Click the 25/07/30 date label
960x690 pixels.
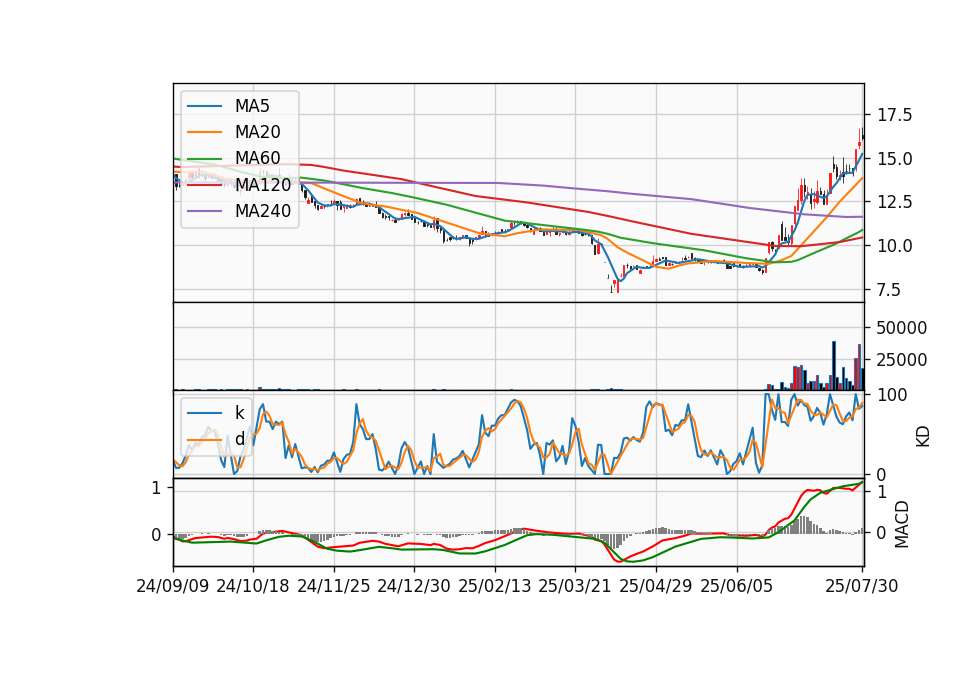point(862,586)
